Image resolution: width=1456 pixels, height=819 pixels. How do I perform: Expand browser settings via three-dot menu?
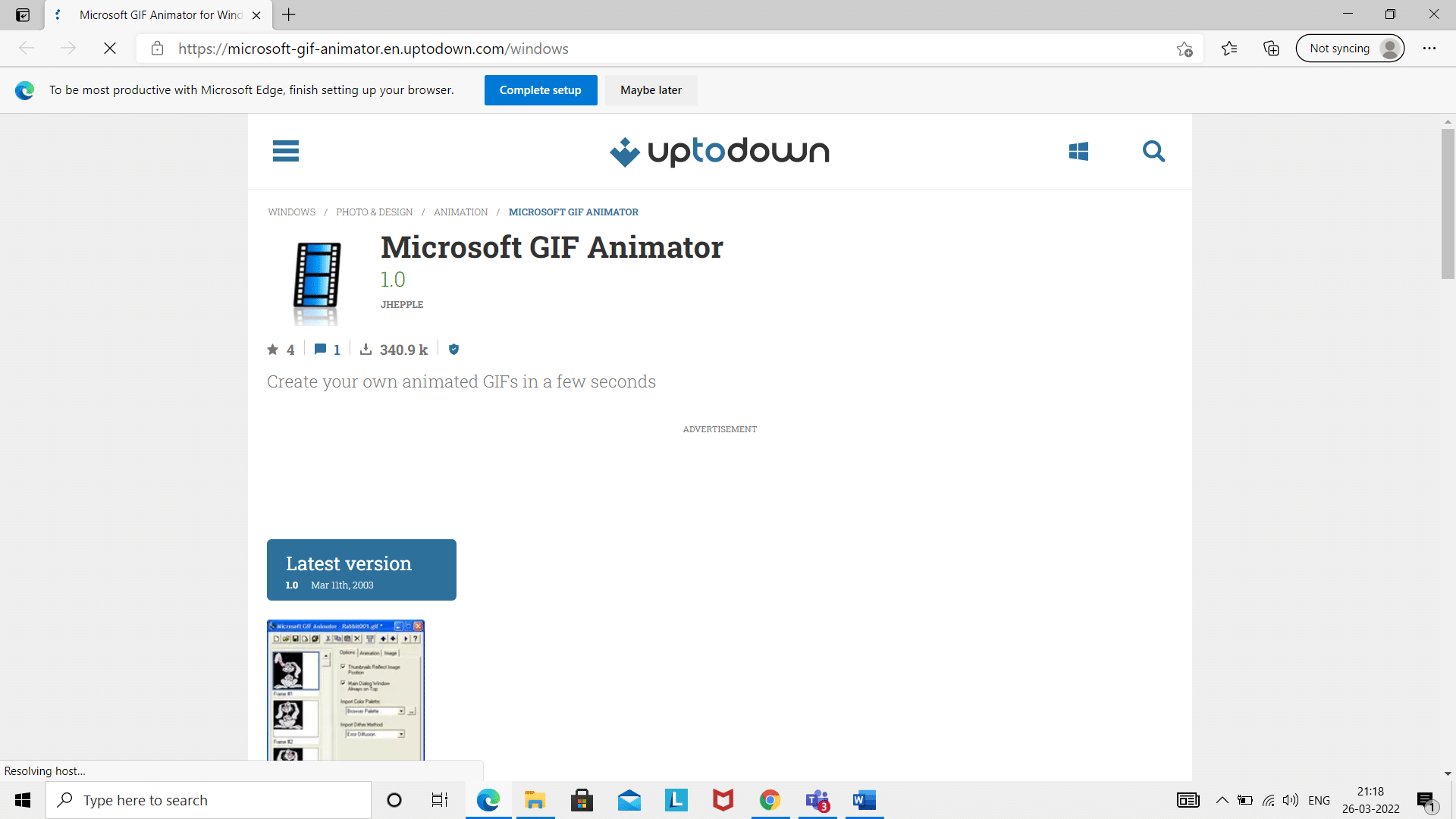1432,48
